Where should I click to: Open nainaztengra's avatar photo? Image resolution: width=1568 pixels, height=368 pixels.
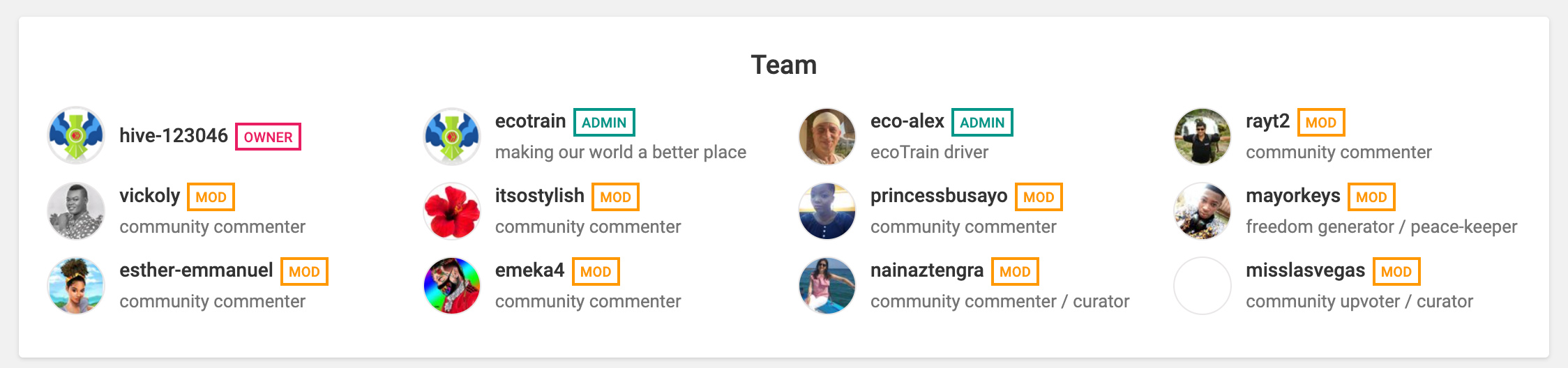(x=827, y=285)
